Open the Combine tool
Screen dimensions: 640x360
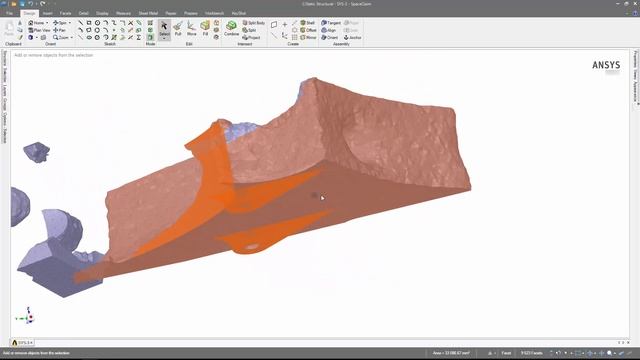pyautogui.click(x=231, y=29)
